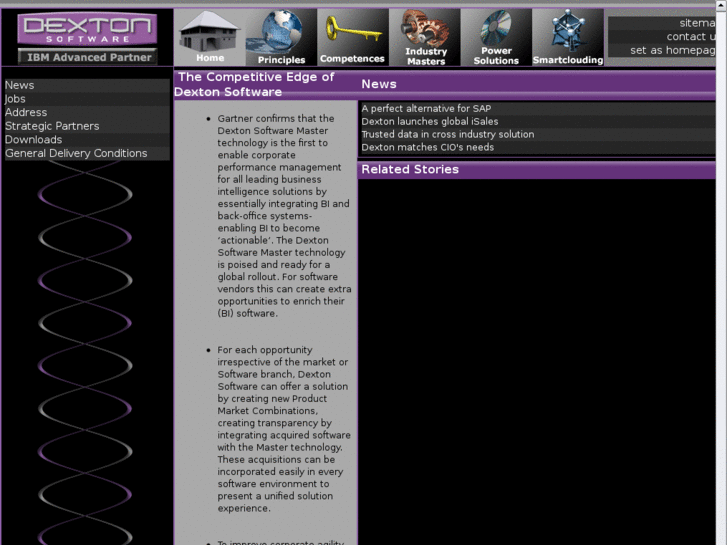The image size is (727, 545).
Task: Click 'The Competitive Edge of Dexton Software' heading
Action: tap(255, 84)
